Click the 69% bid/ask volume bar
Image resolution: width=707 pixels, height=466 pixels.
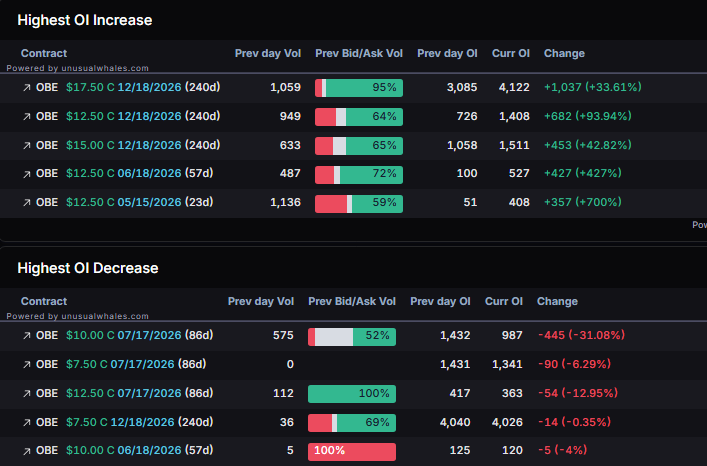click(352, 423)
